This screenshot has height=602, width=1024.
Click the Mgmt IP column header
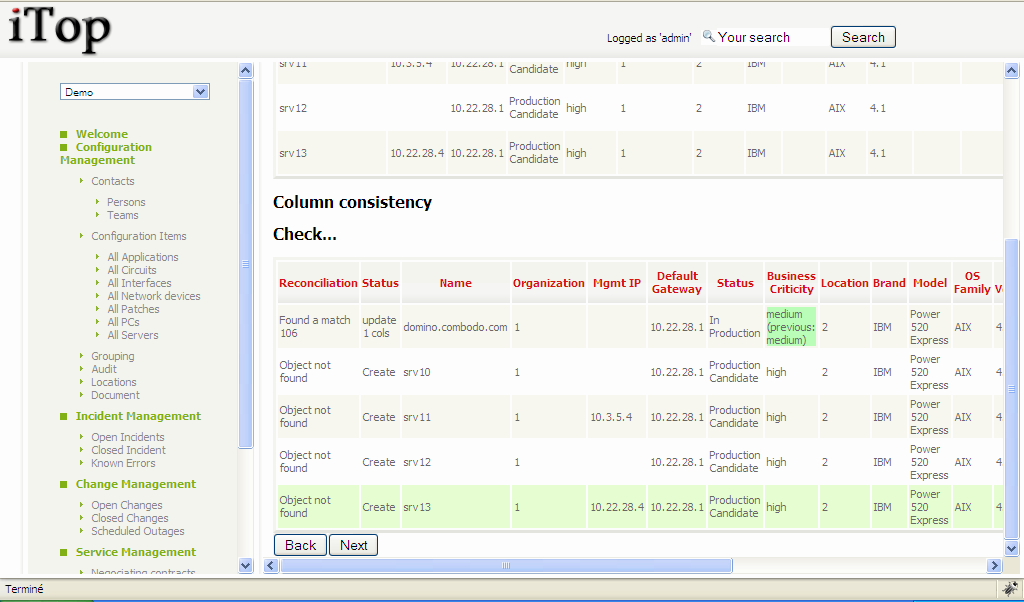tap(616, 283)
